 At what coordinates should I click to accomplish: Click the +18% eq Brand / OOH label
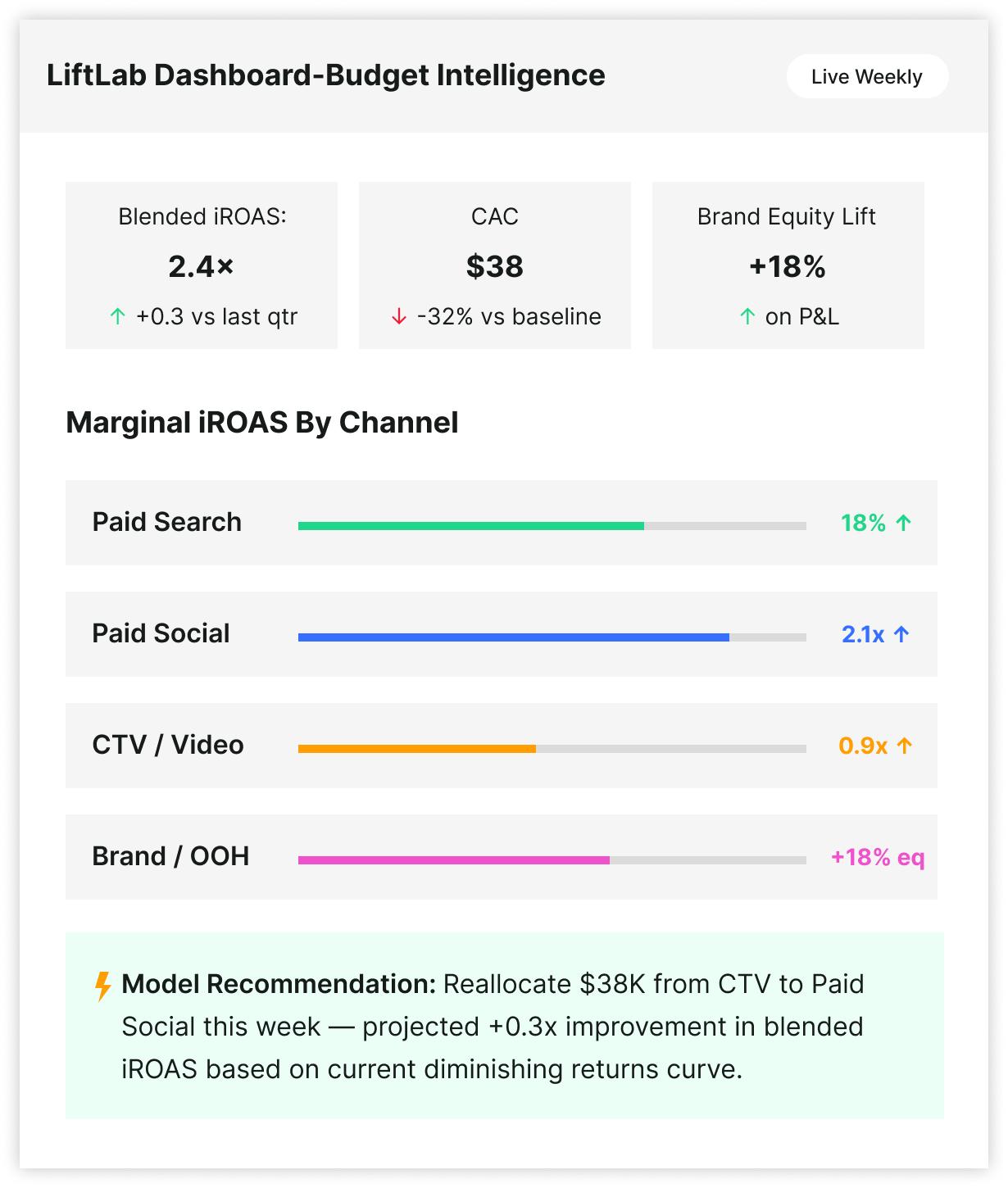click(x=876, y=856)
